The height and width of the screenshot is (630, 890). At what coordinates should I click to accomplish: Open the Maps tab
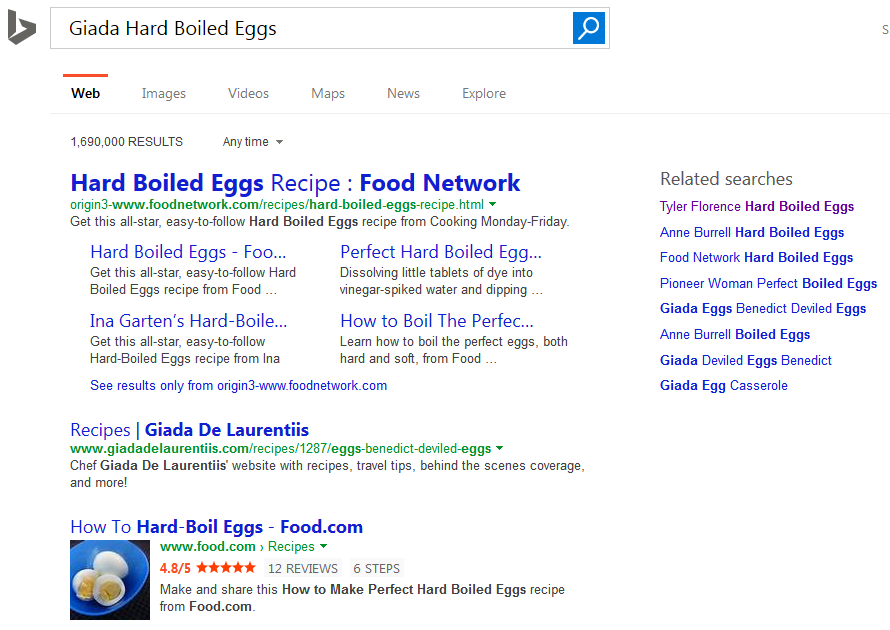[328, 93]
